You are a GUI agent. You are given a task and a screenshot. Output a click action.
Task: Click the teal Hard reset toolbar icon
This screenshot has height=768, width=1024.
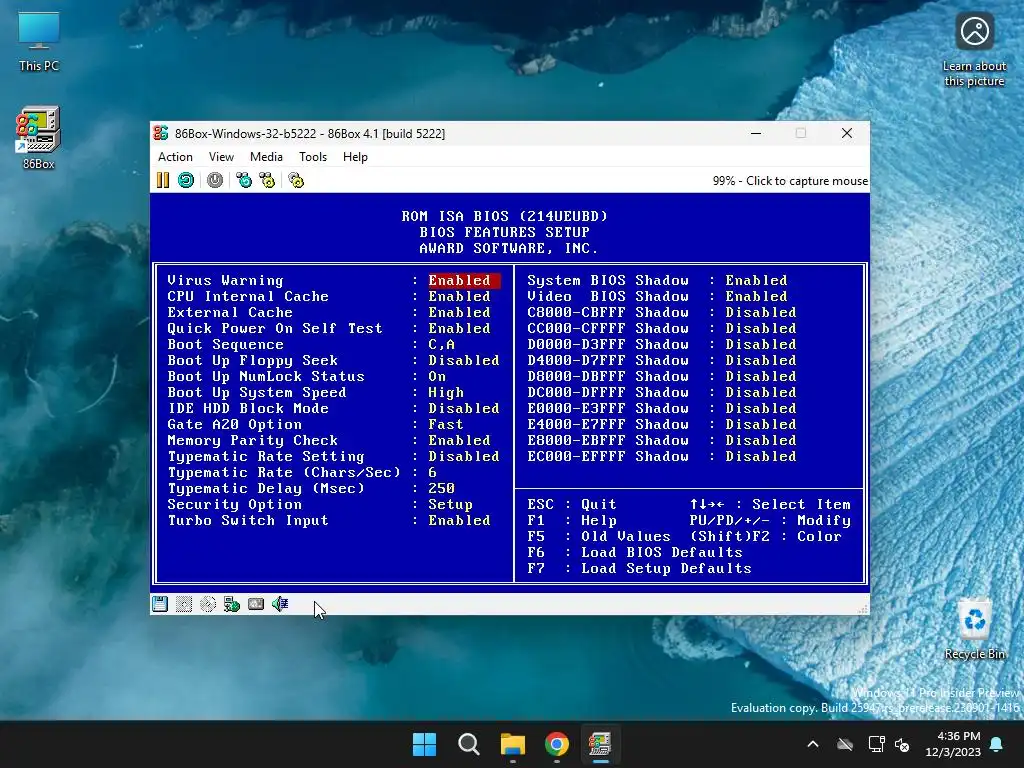186,180
